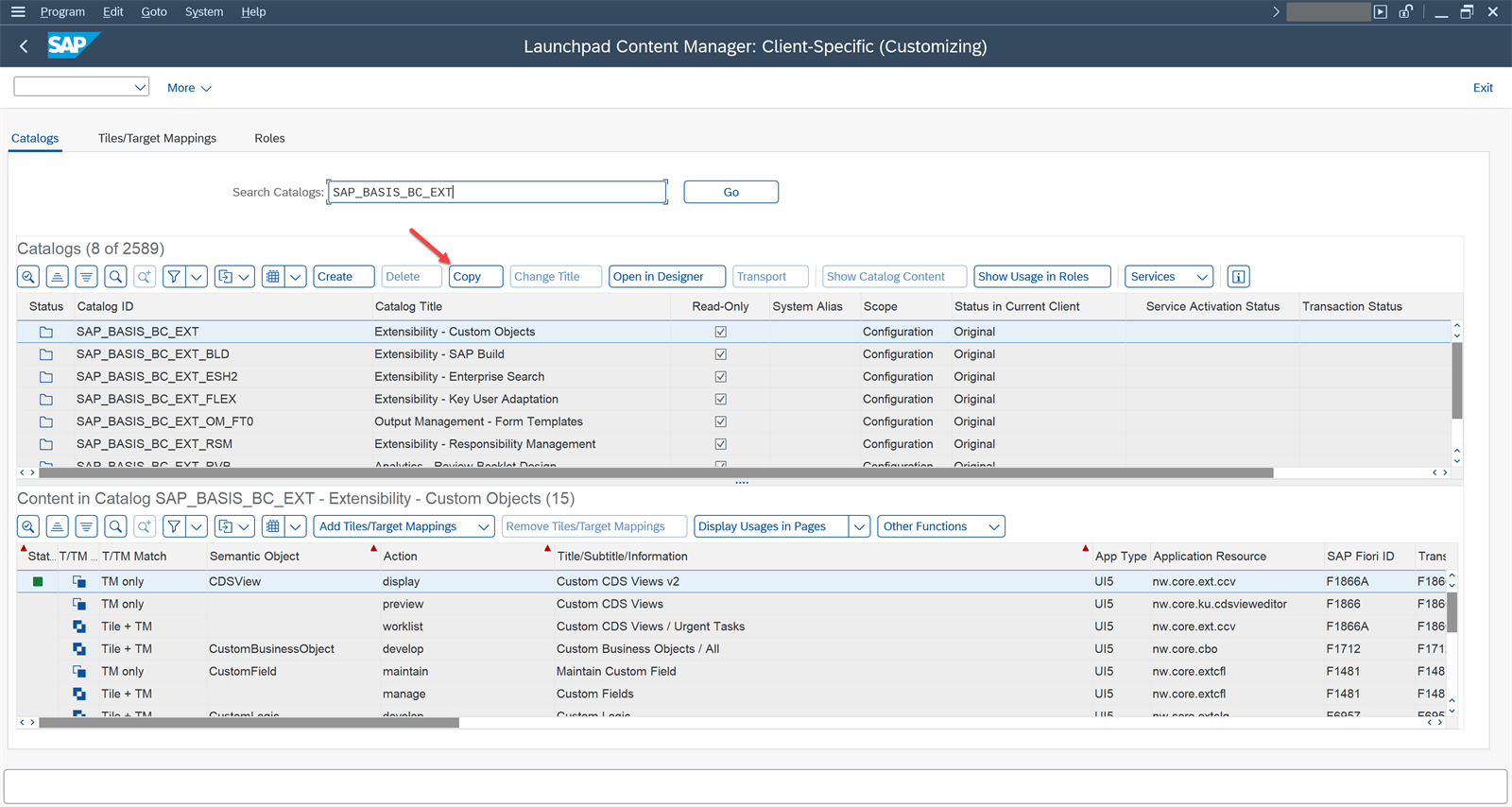Select the Custom Business Objects / All row
This screenshot has width=1512, height=807.
(x=733, y=649)
